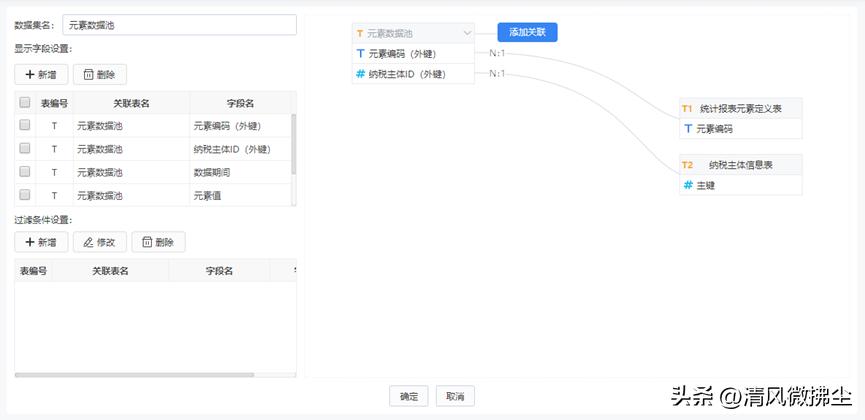Delete display field with upper 删除 button
Screen dimensions: 865x420
[100, 75]
